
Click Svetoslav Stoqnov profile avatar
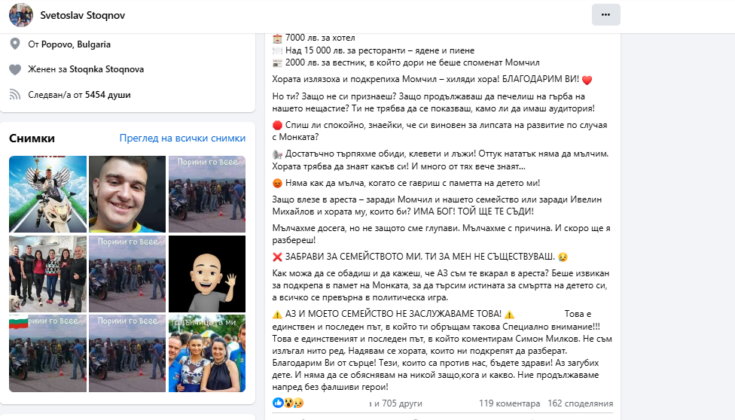coord(21,15)
